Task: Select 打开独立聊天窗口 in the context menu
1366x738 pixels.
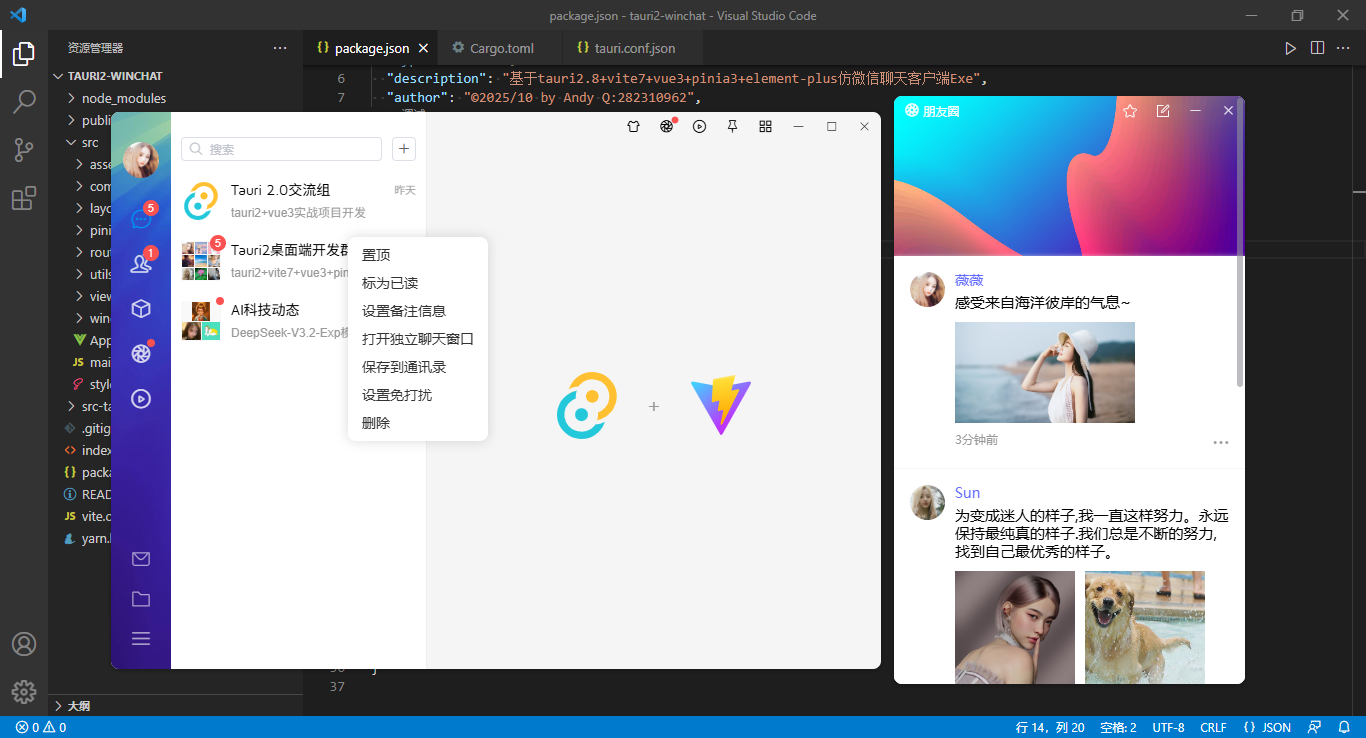Action: [x=417, y=339]
